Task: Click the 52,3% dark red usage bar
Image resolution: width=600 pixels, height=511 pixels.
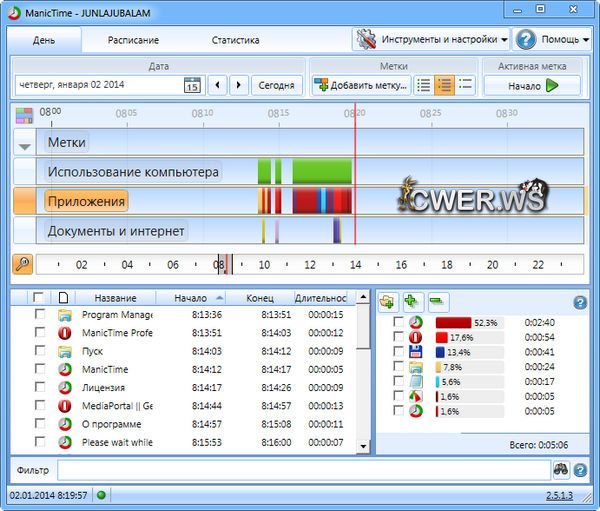Action: [453, 322]
